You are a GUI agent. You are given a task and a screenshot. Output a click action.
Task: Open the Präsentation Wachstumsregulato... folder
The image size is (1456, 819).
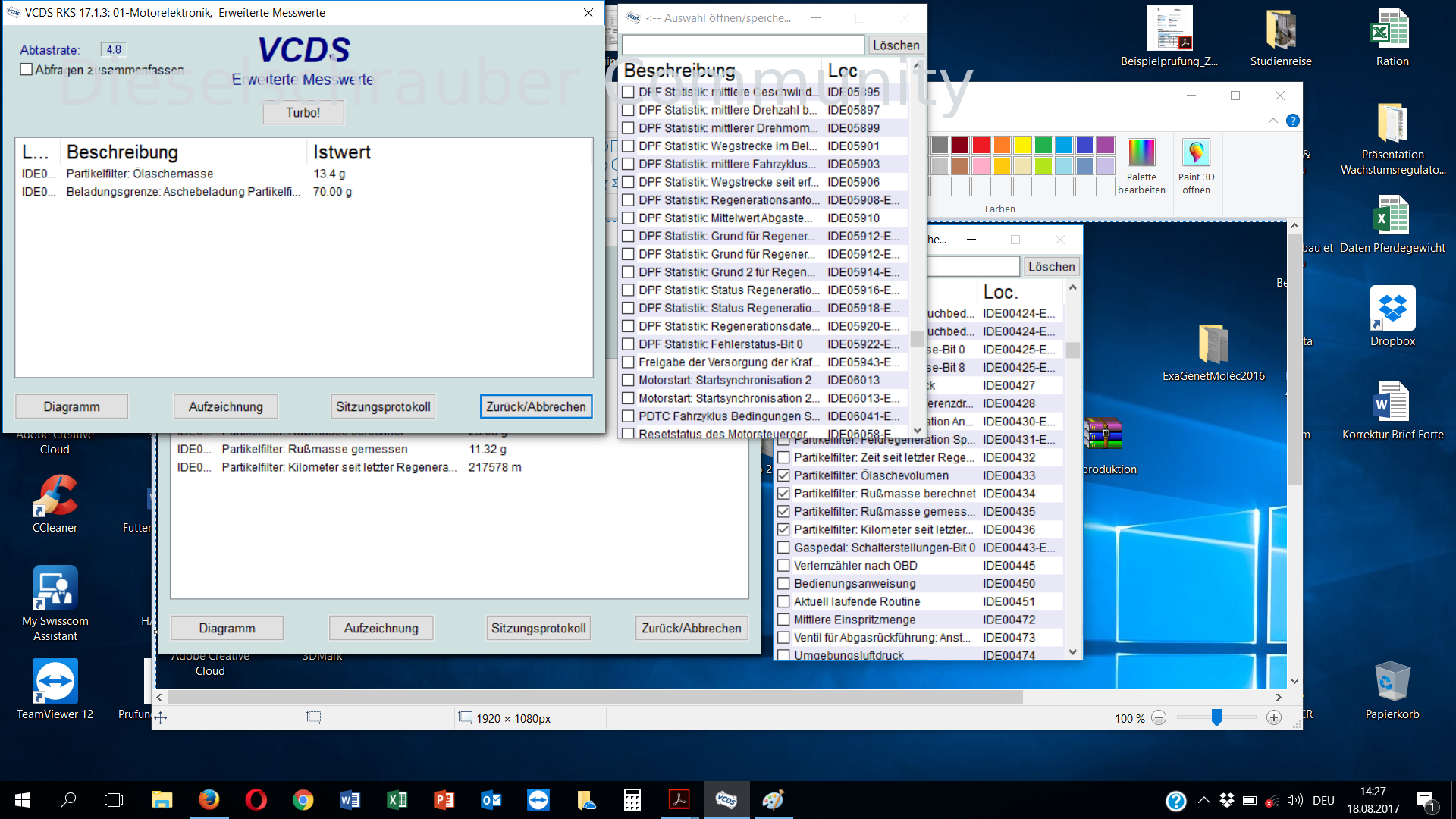[1392, 139]
